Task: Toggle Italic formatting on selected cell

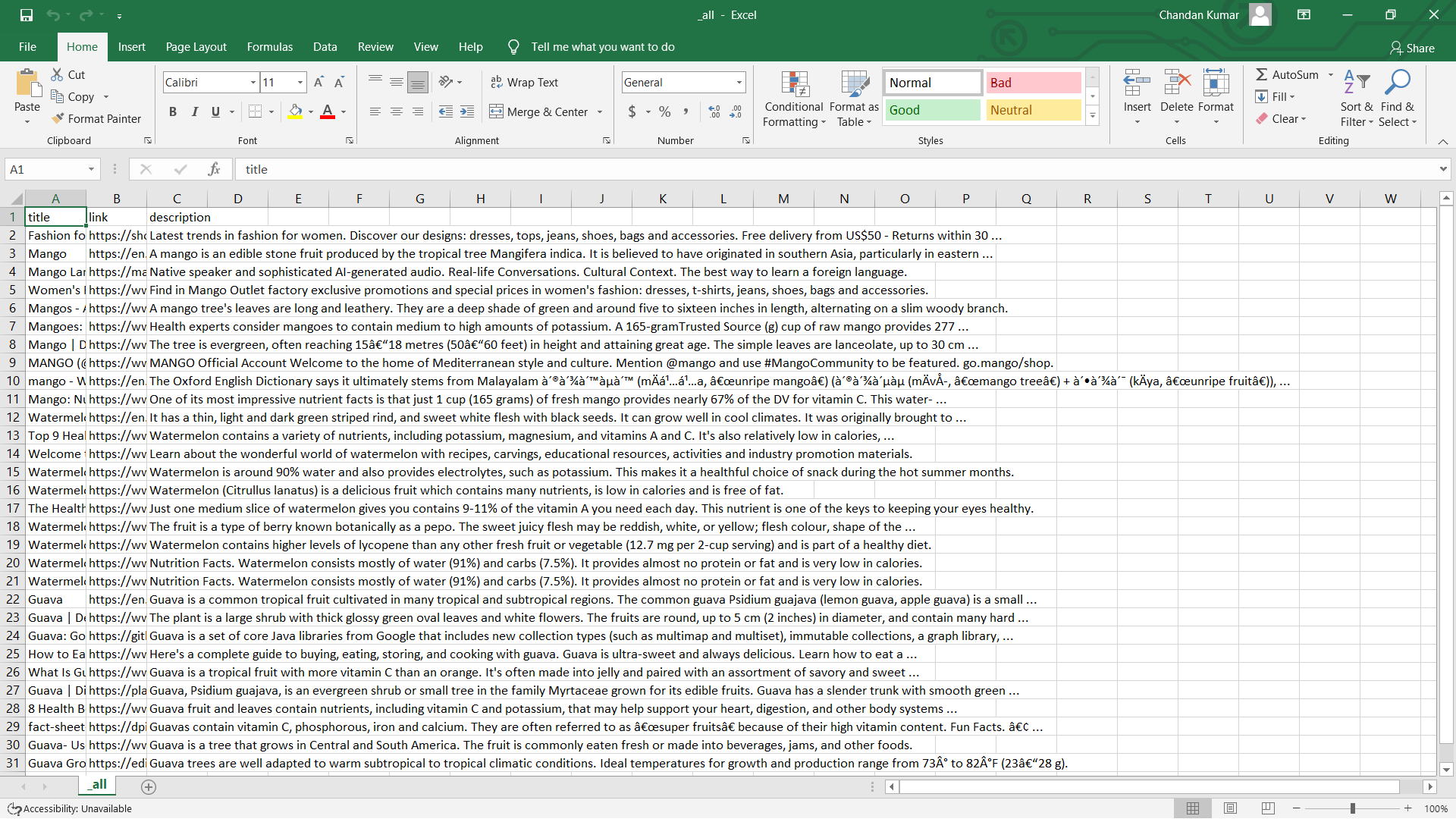Action: (196, 111)
